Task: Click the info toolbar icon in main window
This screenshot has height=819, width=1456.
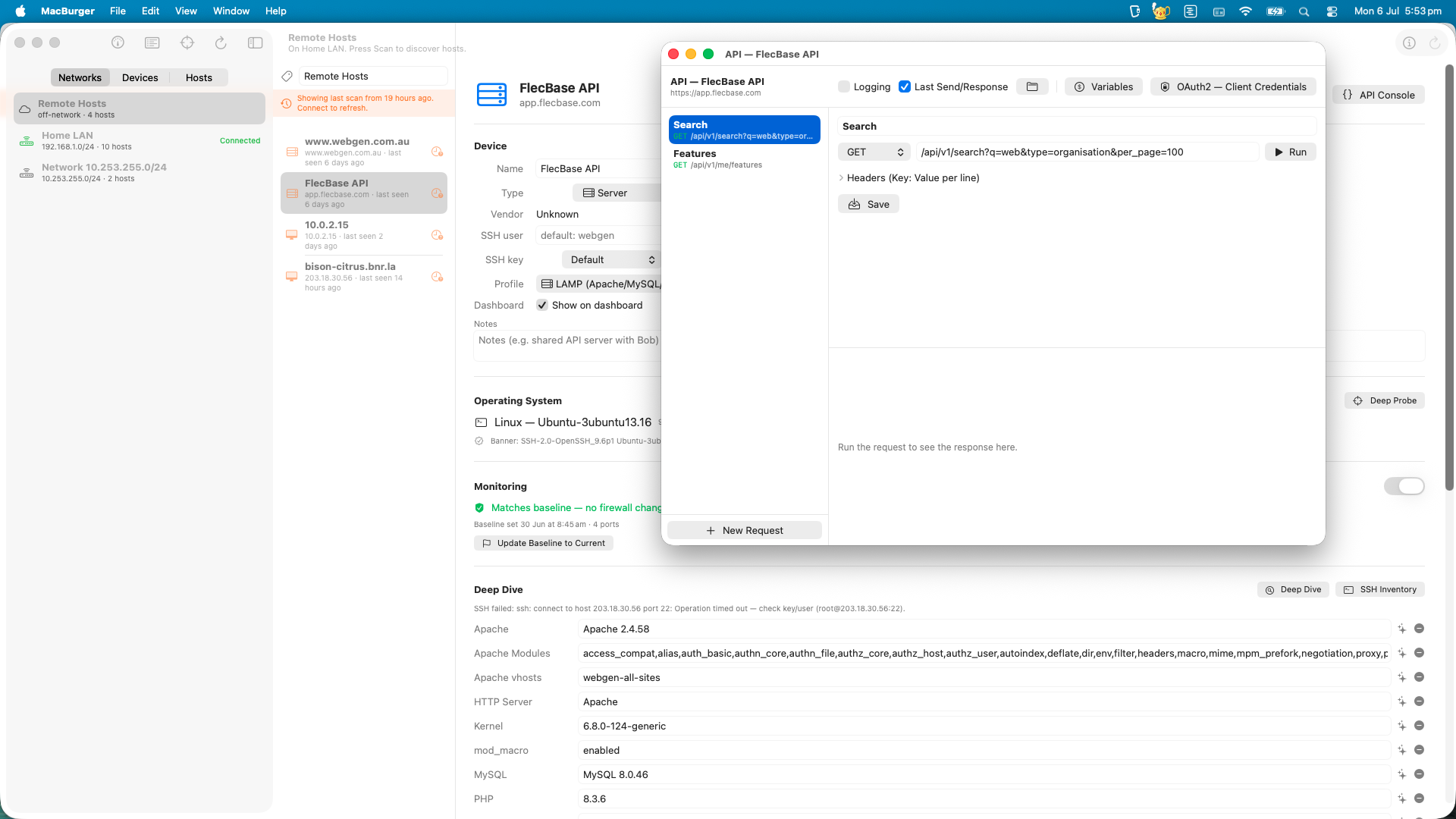Action: pyautogui.click(x=118, y=43)
